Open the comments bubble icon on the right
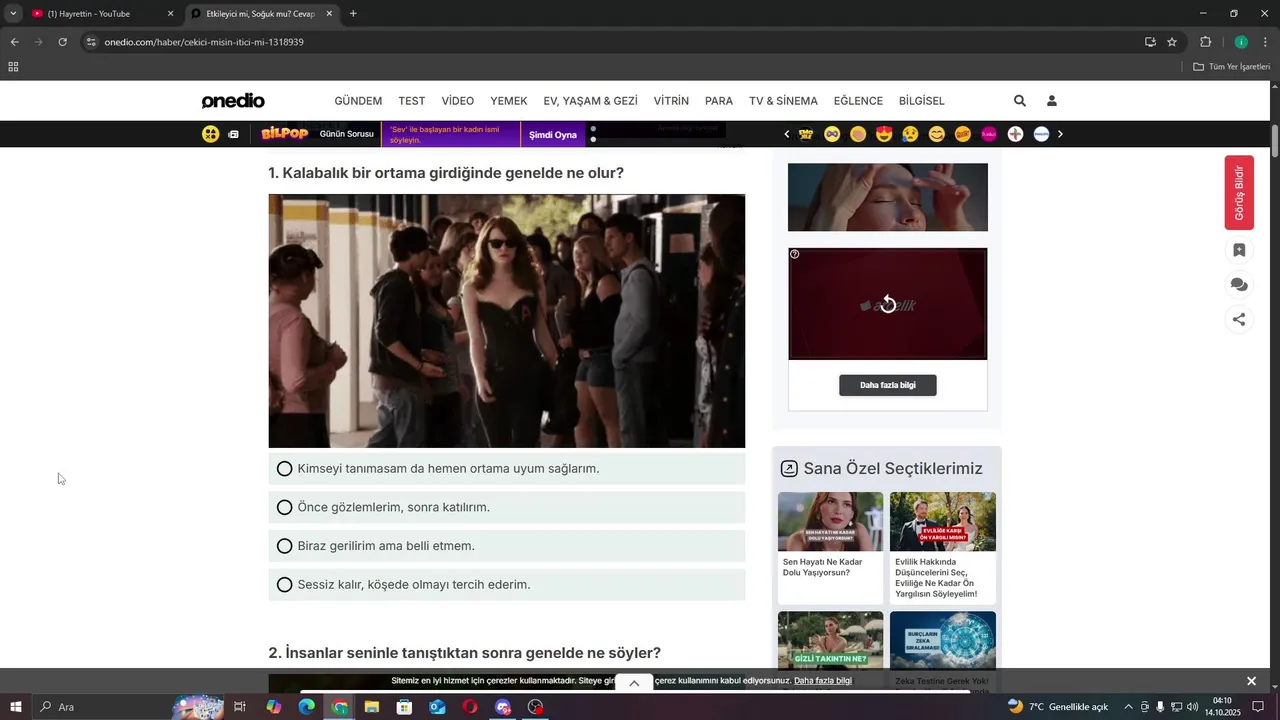1280x720 pixels. [x=1239, y=285]
